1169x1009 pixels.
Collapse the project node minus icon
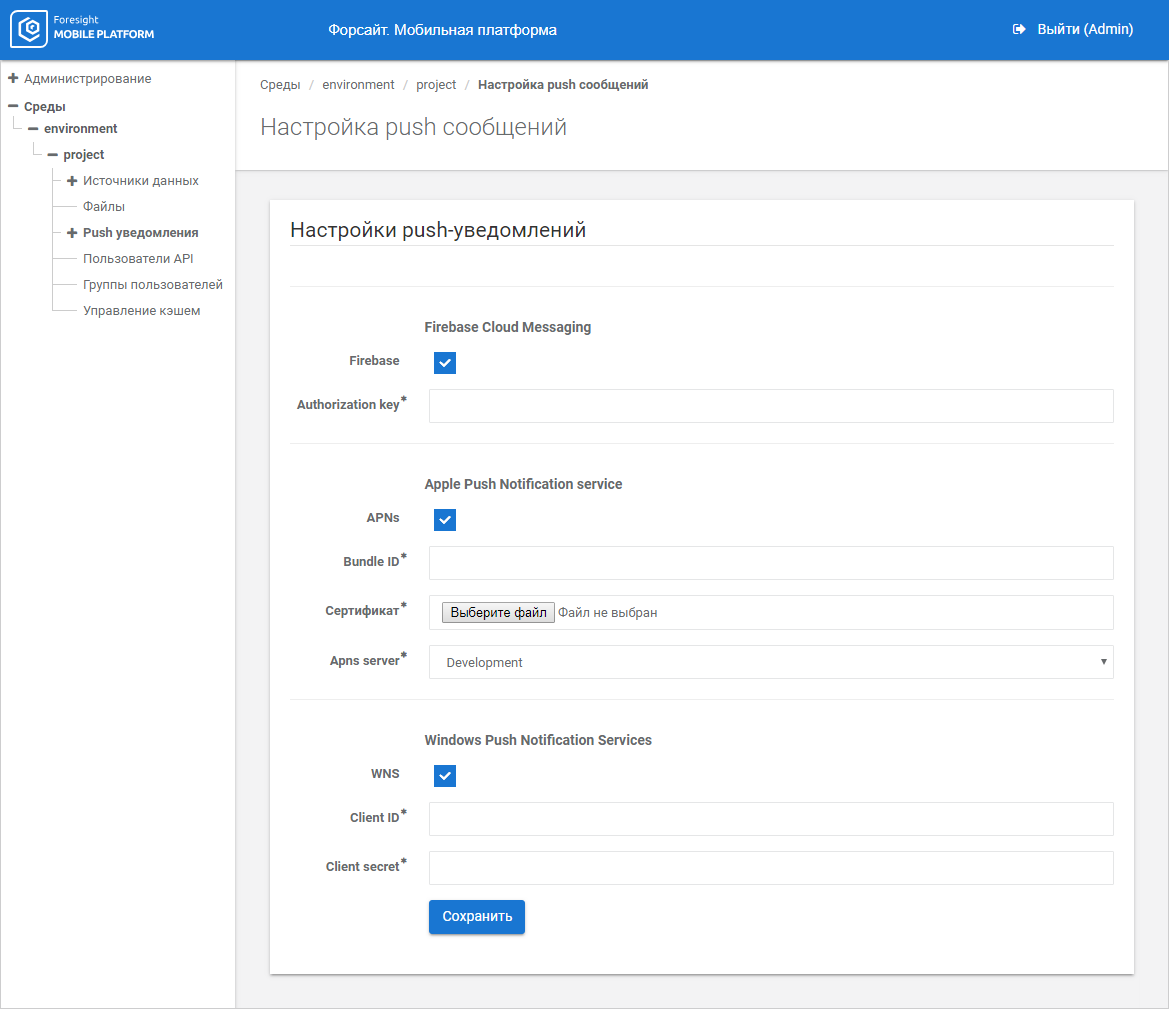[x=52, y=155]
